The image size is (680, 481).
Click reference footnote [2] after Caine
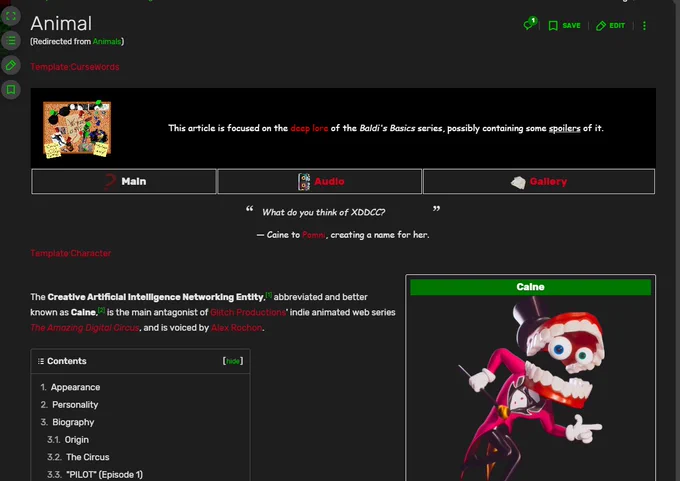point(101,310)
